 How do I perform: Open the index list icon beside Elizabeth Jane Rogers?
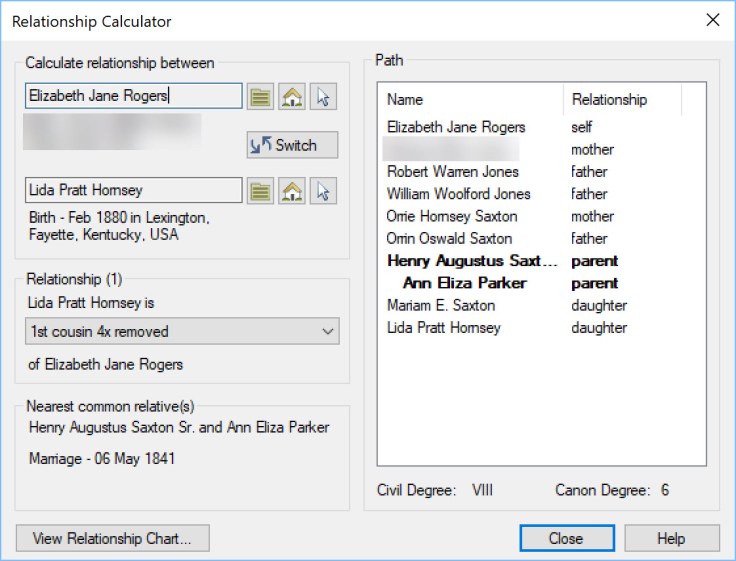tap(261, 97)
